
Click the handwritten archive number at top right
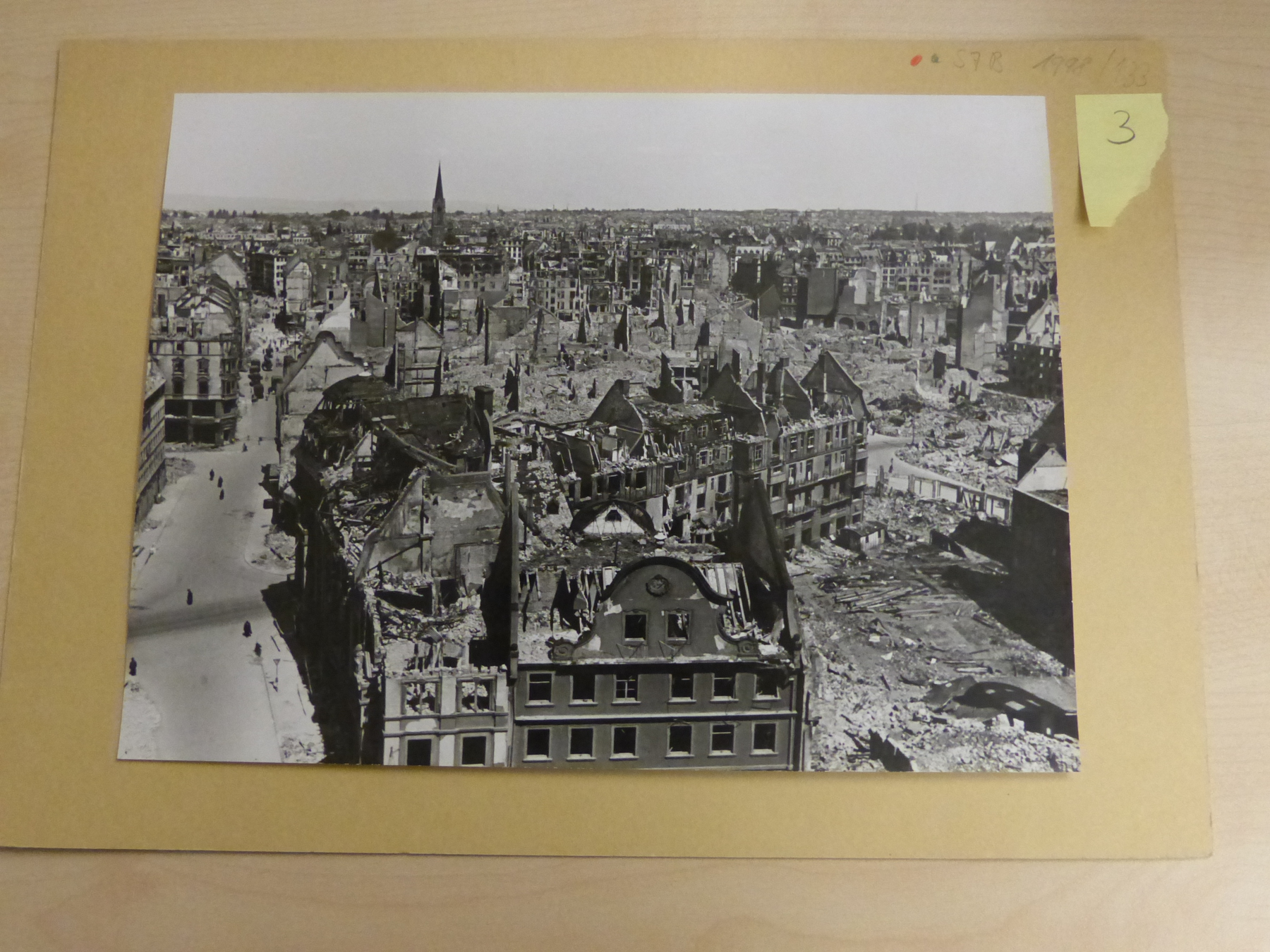point(1090,68)
